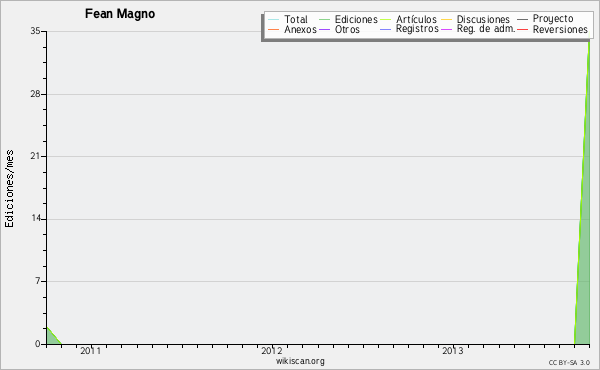Select the 'Anexos' legend entry
Image resolution: width=600 pixels, height=370 pixels.
pyautogui.click(x=300, y=29)
